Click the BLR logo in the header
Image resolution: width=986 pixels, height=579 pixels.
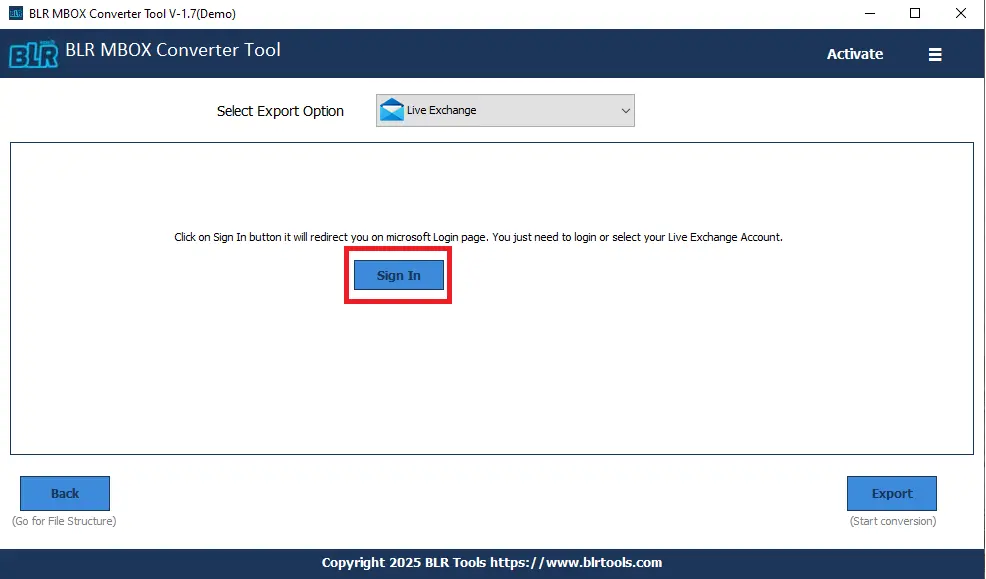[33, 54]
